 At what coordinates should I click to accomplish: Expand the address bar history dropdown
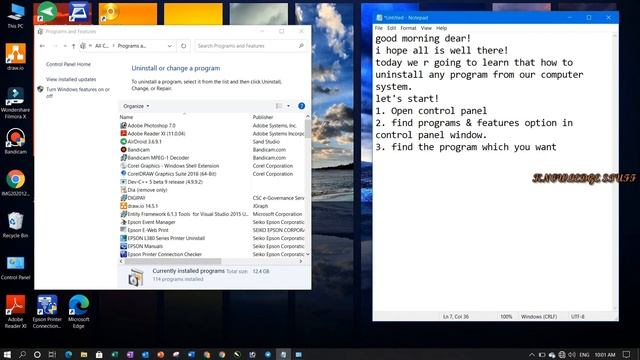click(170, 46)
